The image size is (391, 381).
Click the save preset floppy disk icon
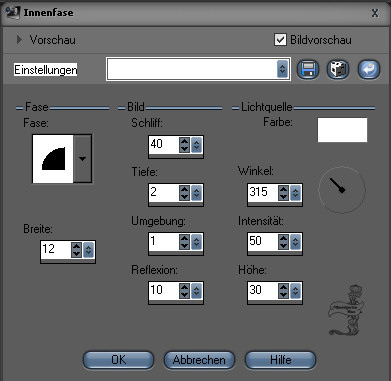pyautogui.click(x=307, y=70)
